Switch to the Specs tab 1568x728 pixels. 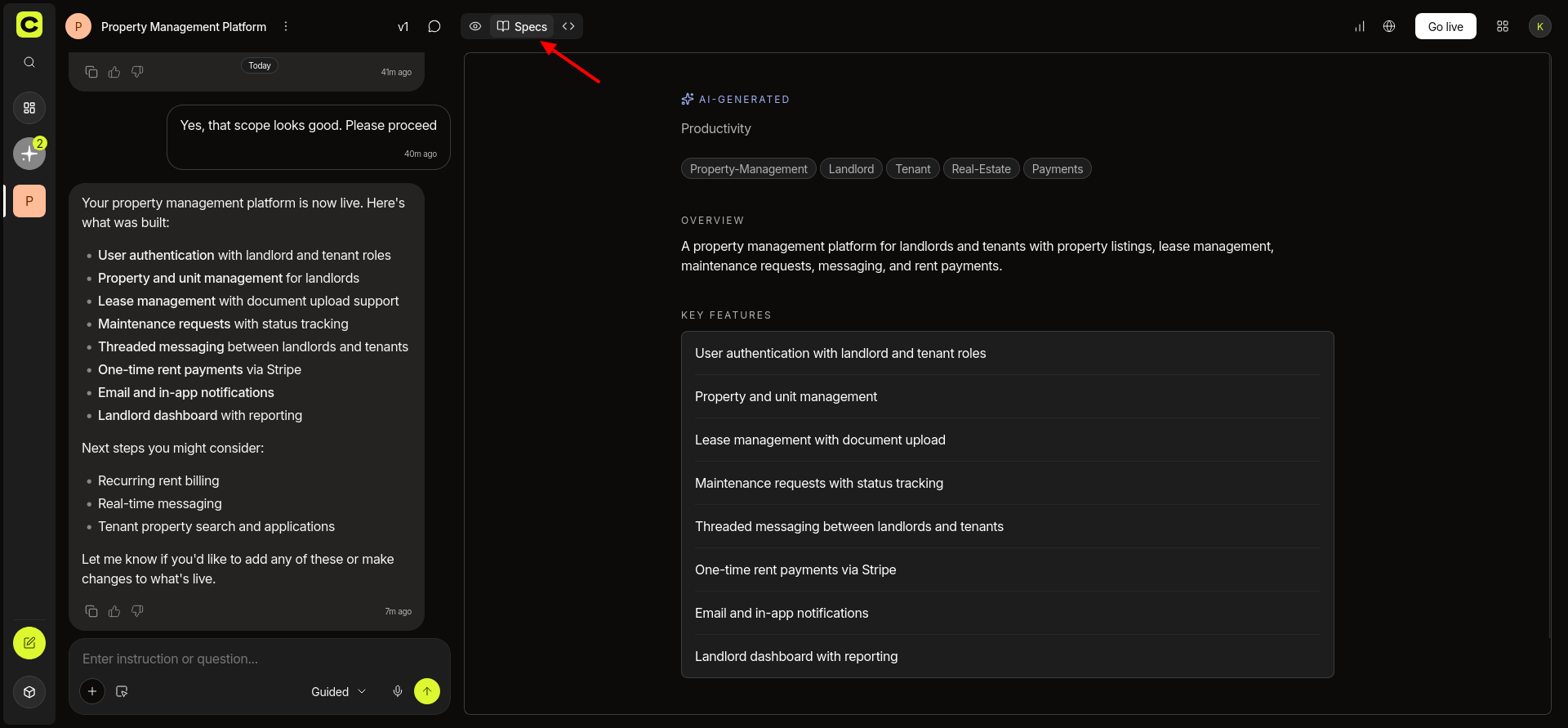pyautogui.click(x=522, y=26)
